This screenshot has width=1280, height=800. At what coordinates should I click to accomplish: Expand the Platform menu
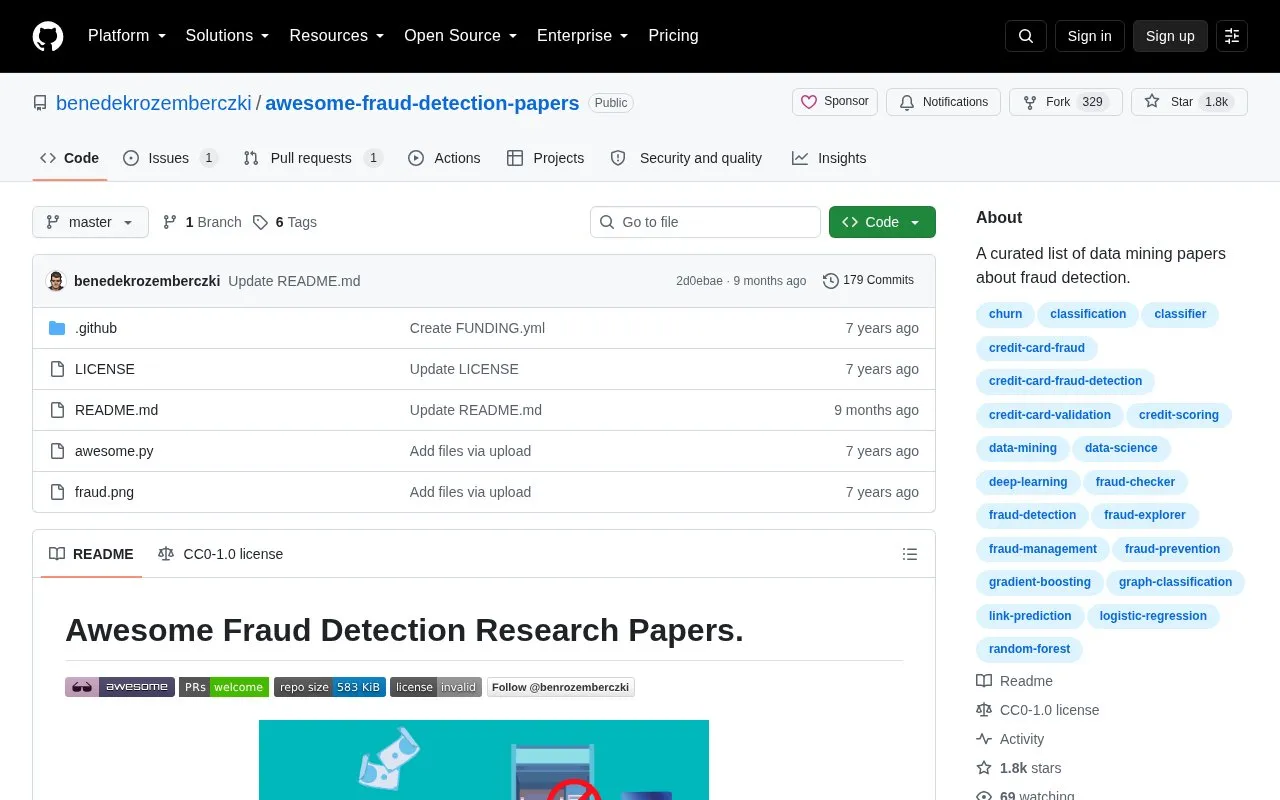click(x=126, y=36)
